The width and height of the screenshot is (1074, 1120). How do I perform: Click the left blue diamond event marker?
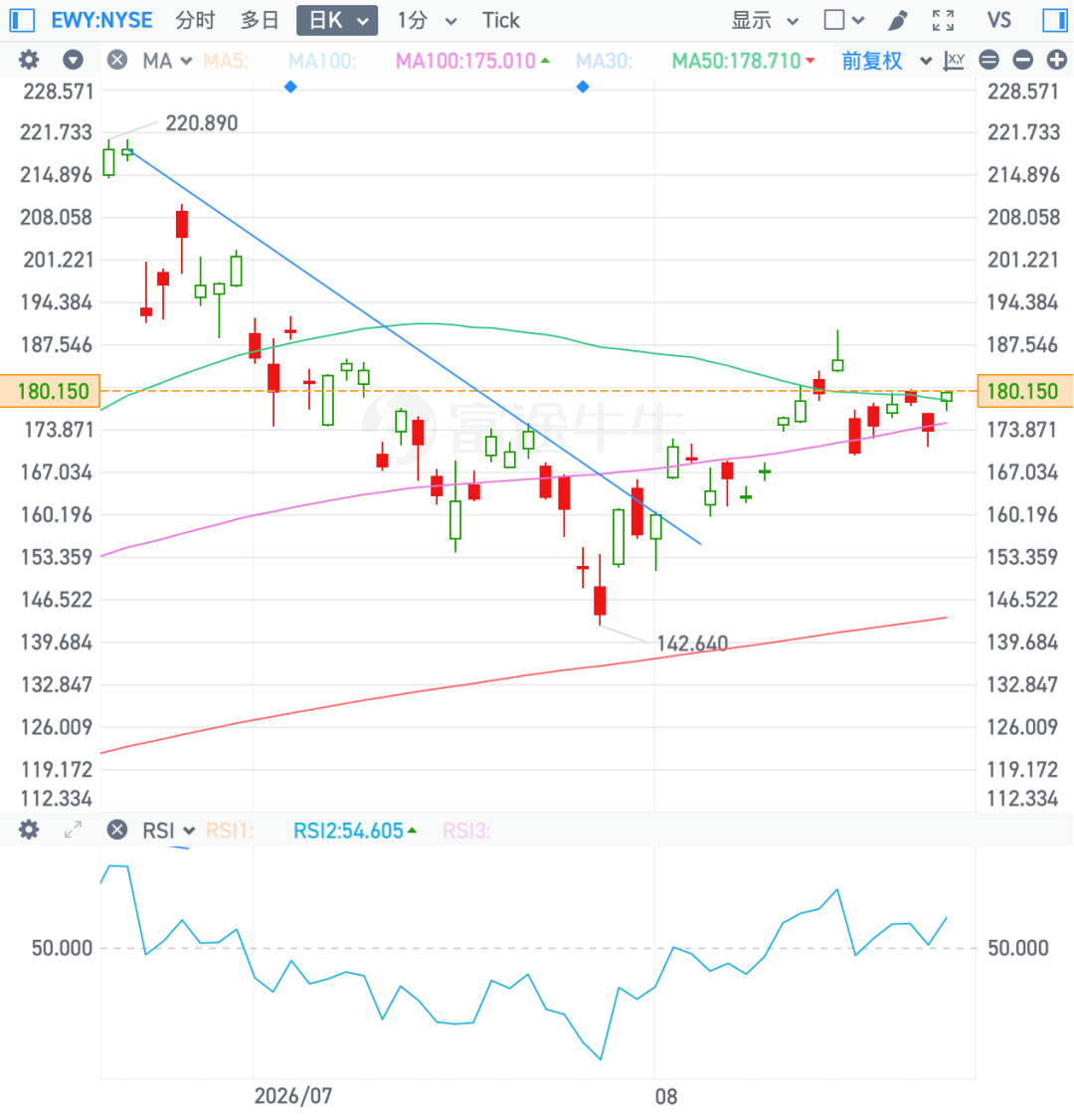(290, 87)
